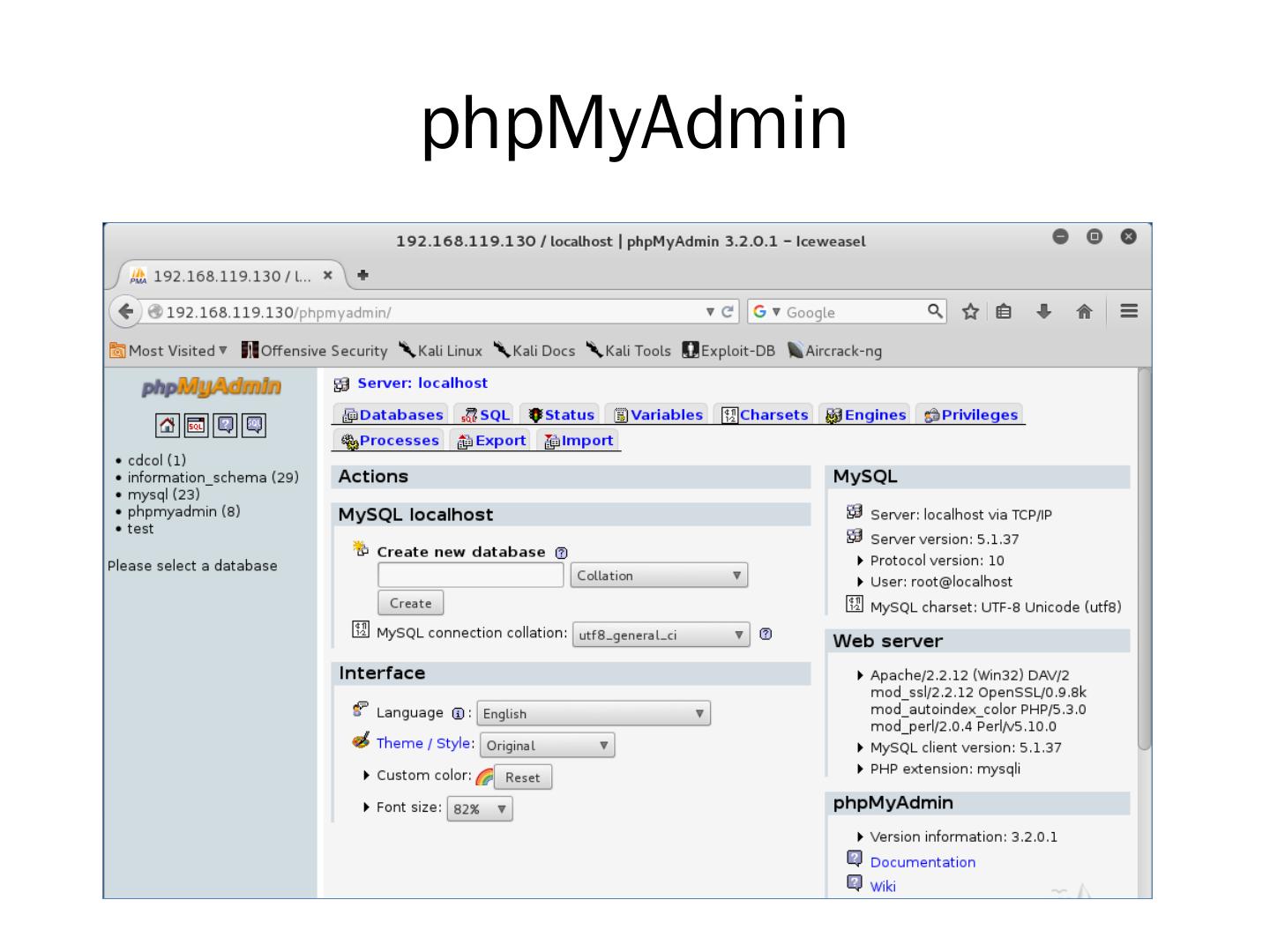Viewport: 1270px width, 952px height.
Task: Bookmark this page with the star icon
Action: pyautogui.click(x=970, y=311)
